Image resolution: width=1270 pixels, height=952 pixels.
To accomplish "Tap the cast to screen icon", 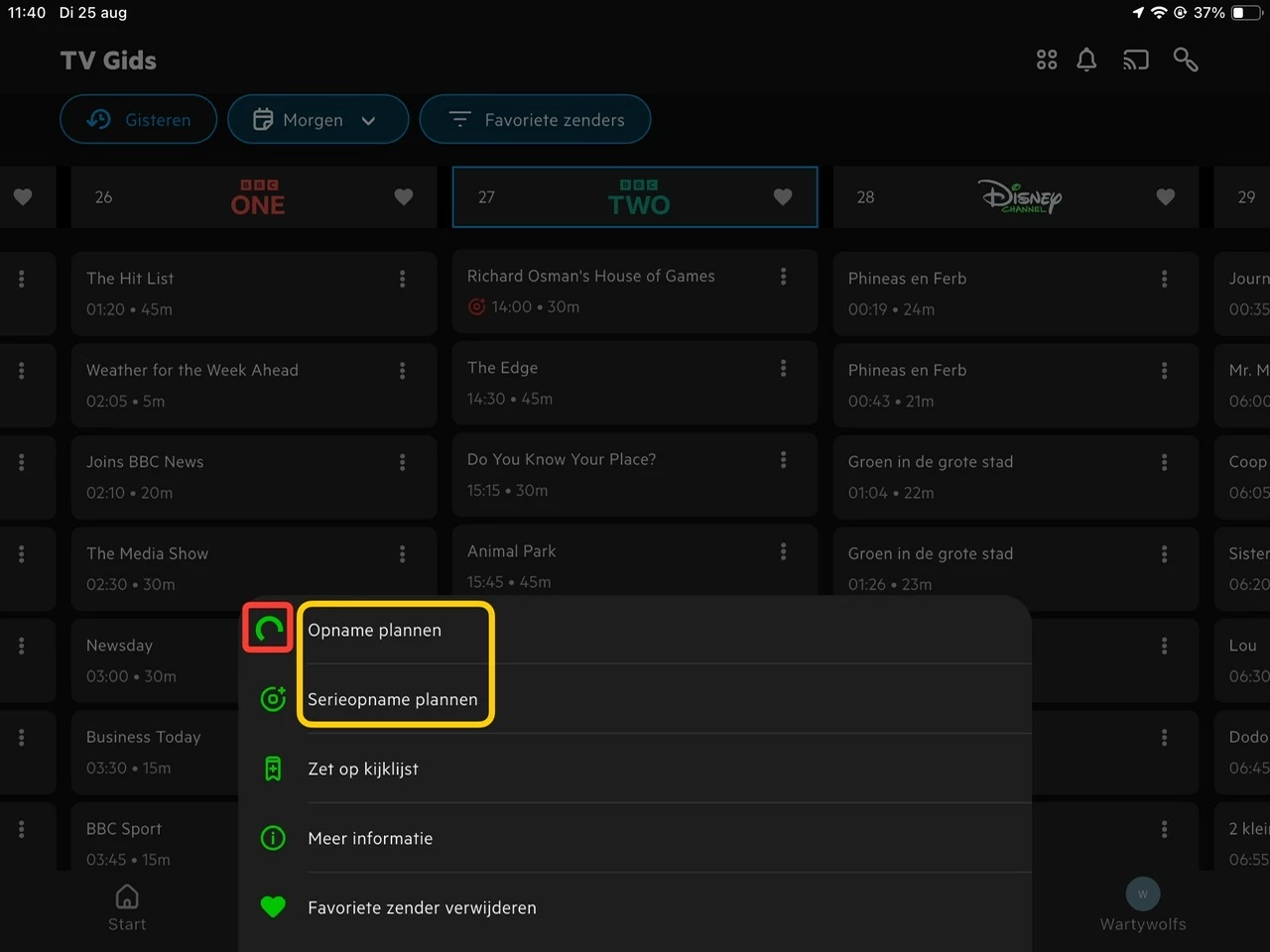I will click(1136, 60).
